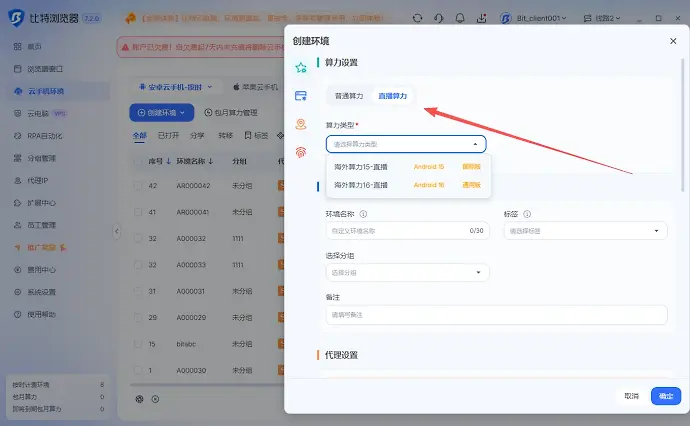The image size is (690, 426).
Task: Open the notification bell
Action: coord(460,18)
